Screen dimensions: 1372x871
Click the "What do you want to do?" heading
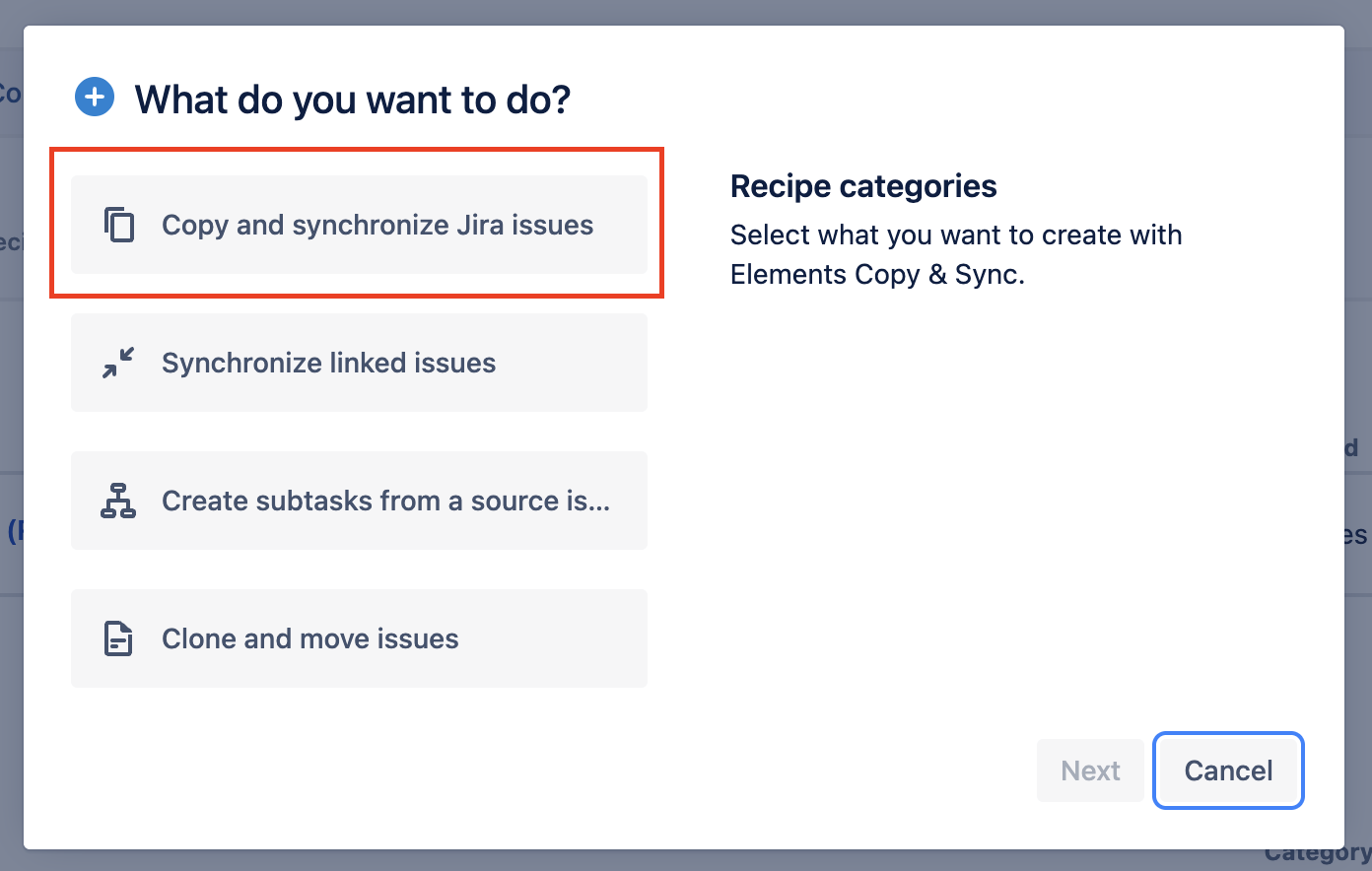[353, 100]
